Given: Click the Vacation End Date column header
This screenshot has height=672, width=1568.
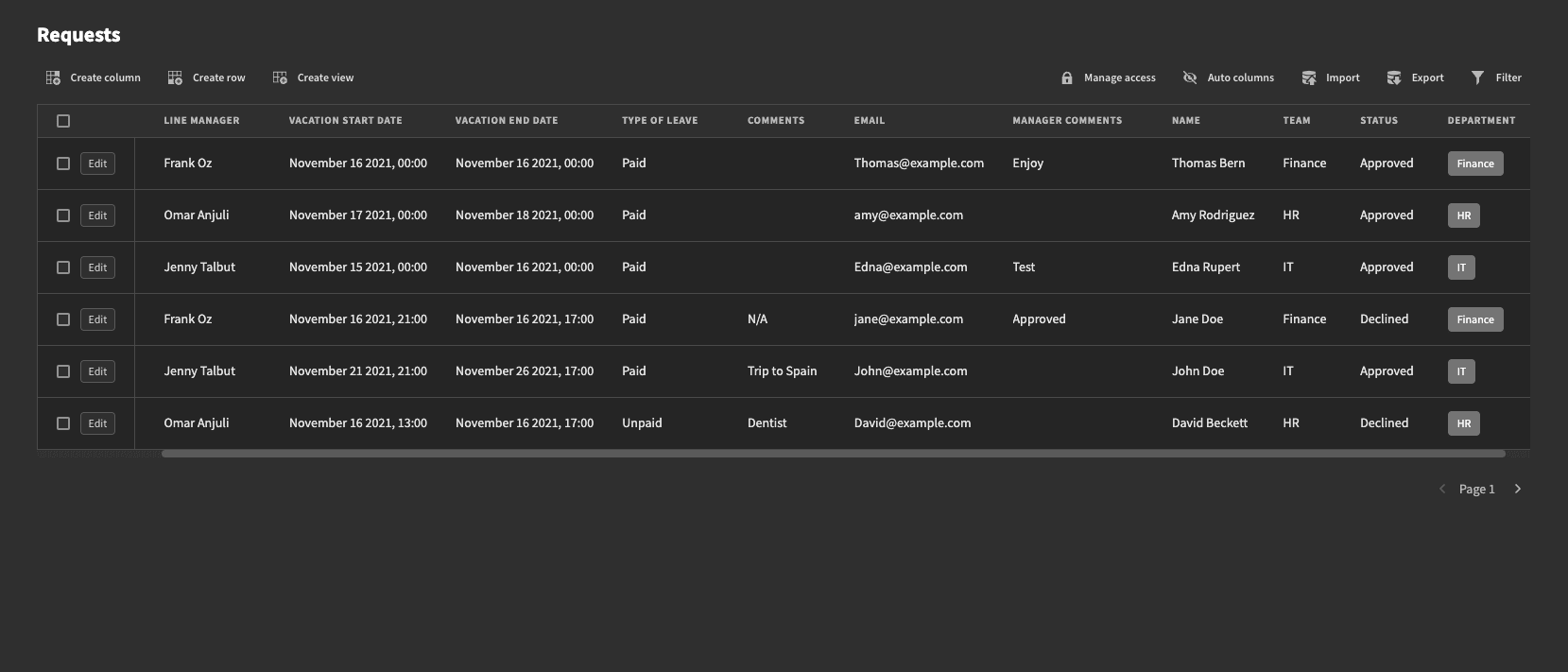Looking at the screenshot, I should [507, 121].
